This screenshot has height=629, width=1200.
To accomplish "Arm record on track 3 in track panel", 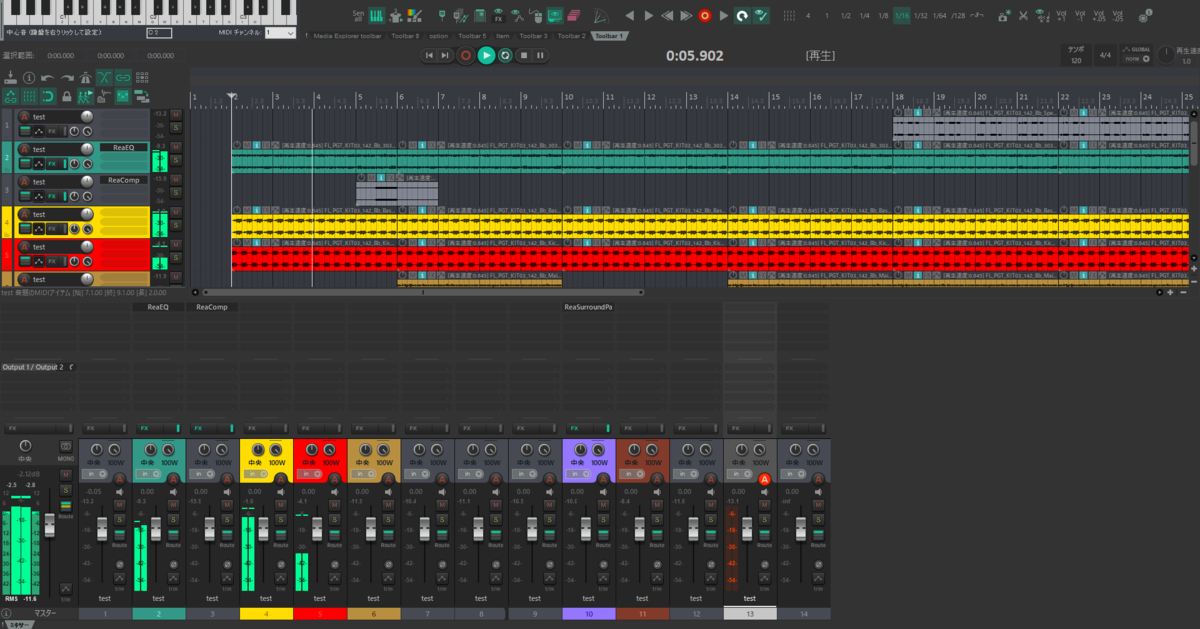I will coord(24,181).
